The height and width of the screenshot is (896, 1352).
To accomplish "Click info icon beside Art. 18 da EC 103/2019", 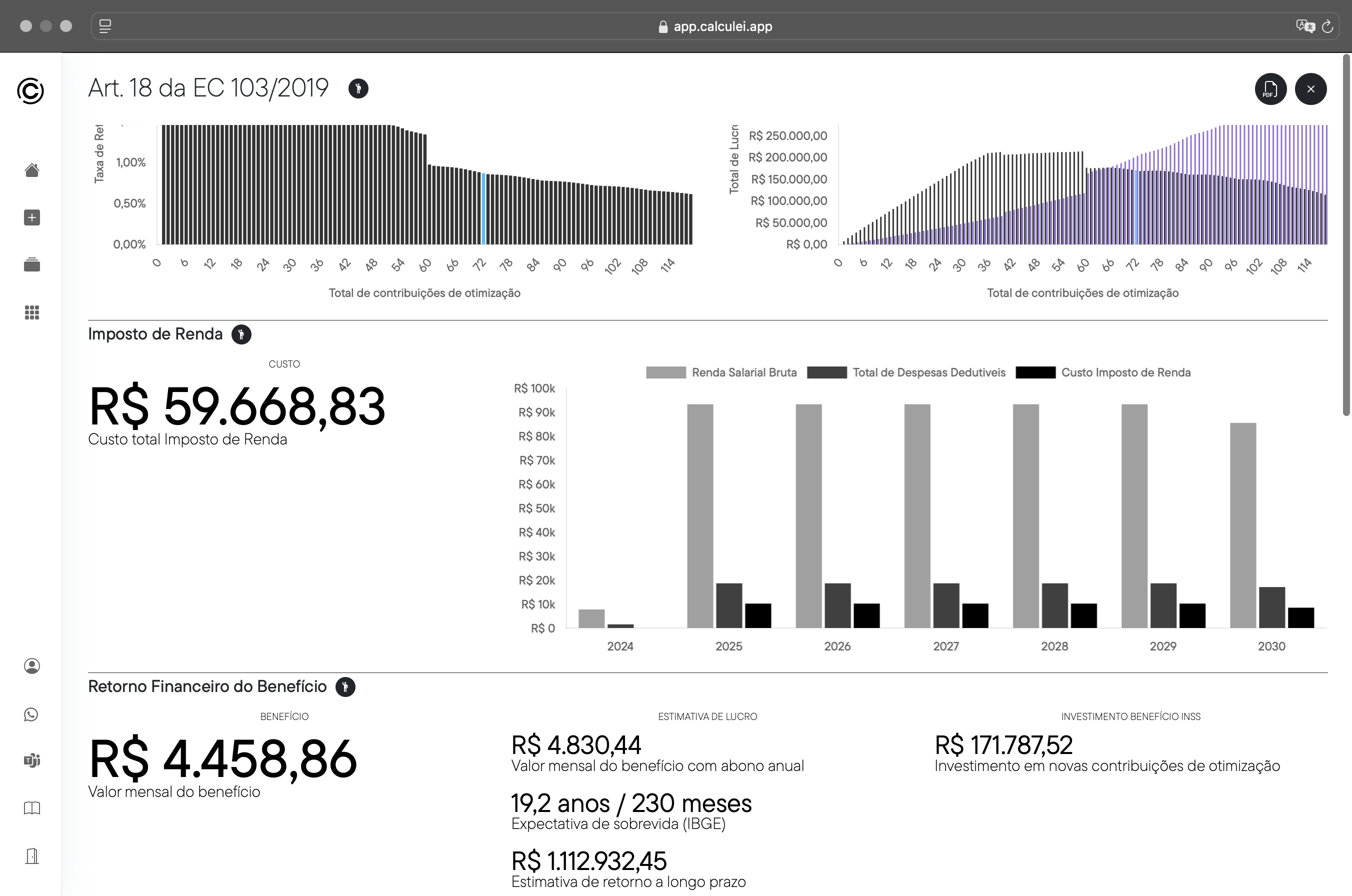I will point(358,88).
